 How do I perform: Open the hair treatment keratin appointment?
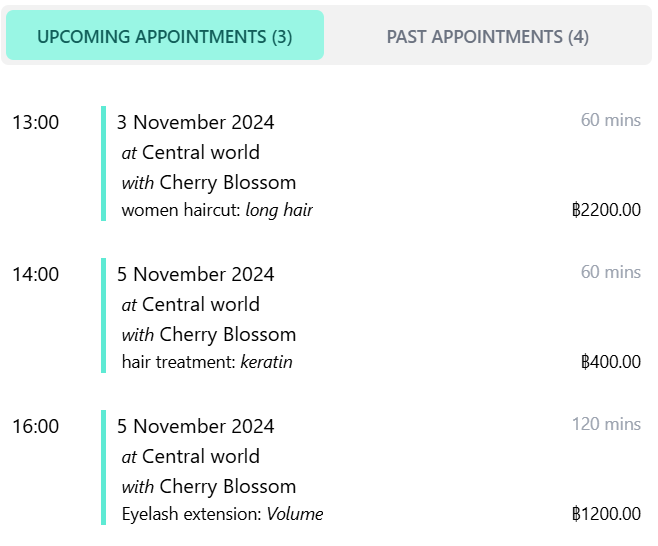coord(207,362)
